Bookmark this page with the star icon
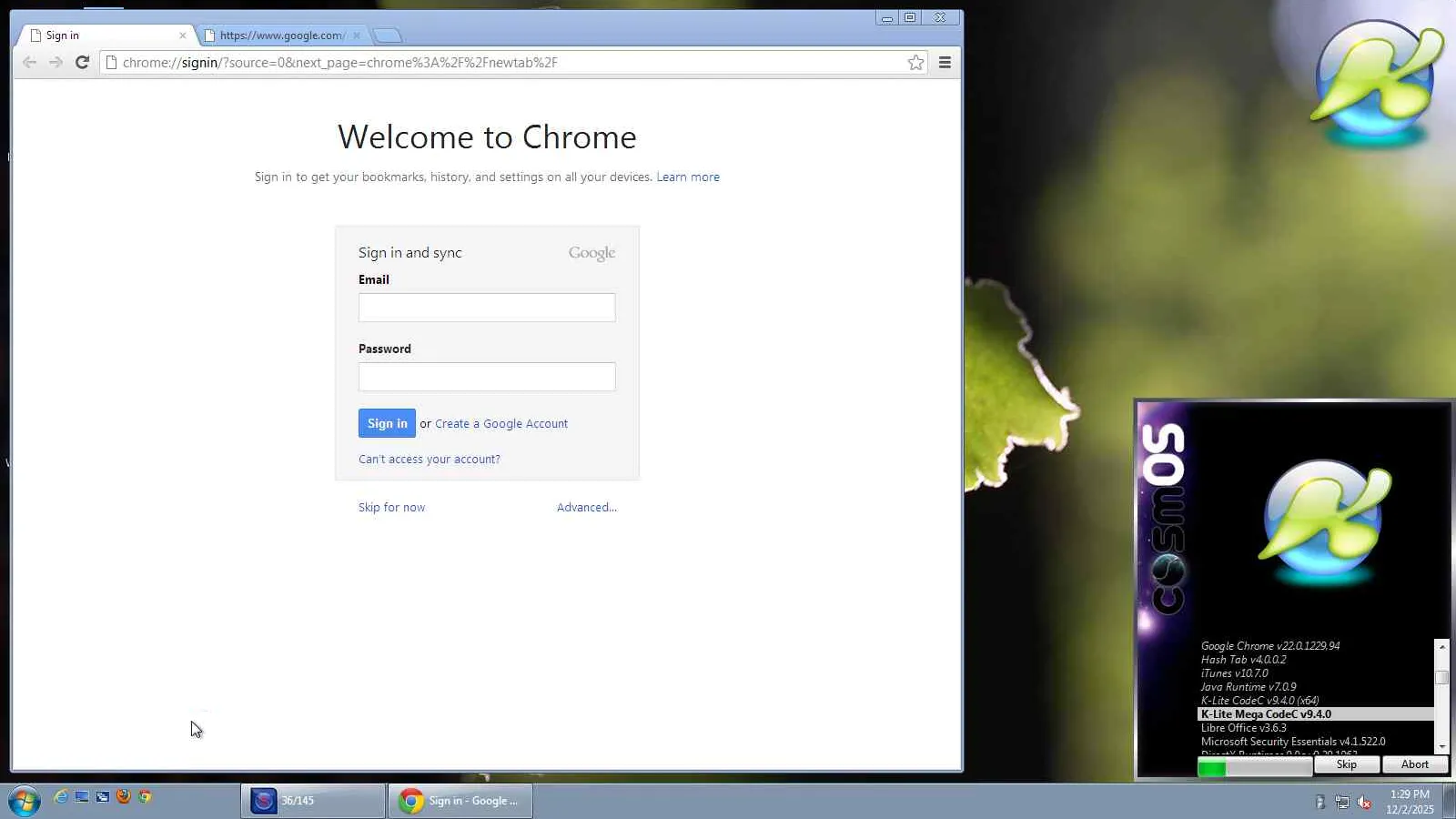1456x819 pixels. [x=915, y=62]
